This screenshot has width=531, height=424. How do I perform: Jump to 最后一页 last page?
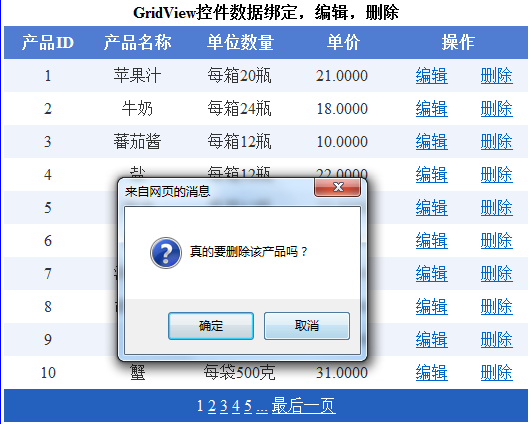point(304,406)
